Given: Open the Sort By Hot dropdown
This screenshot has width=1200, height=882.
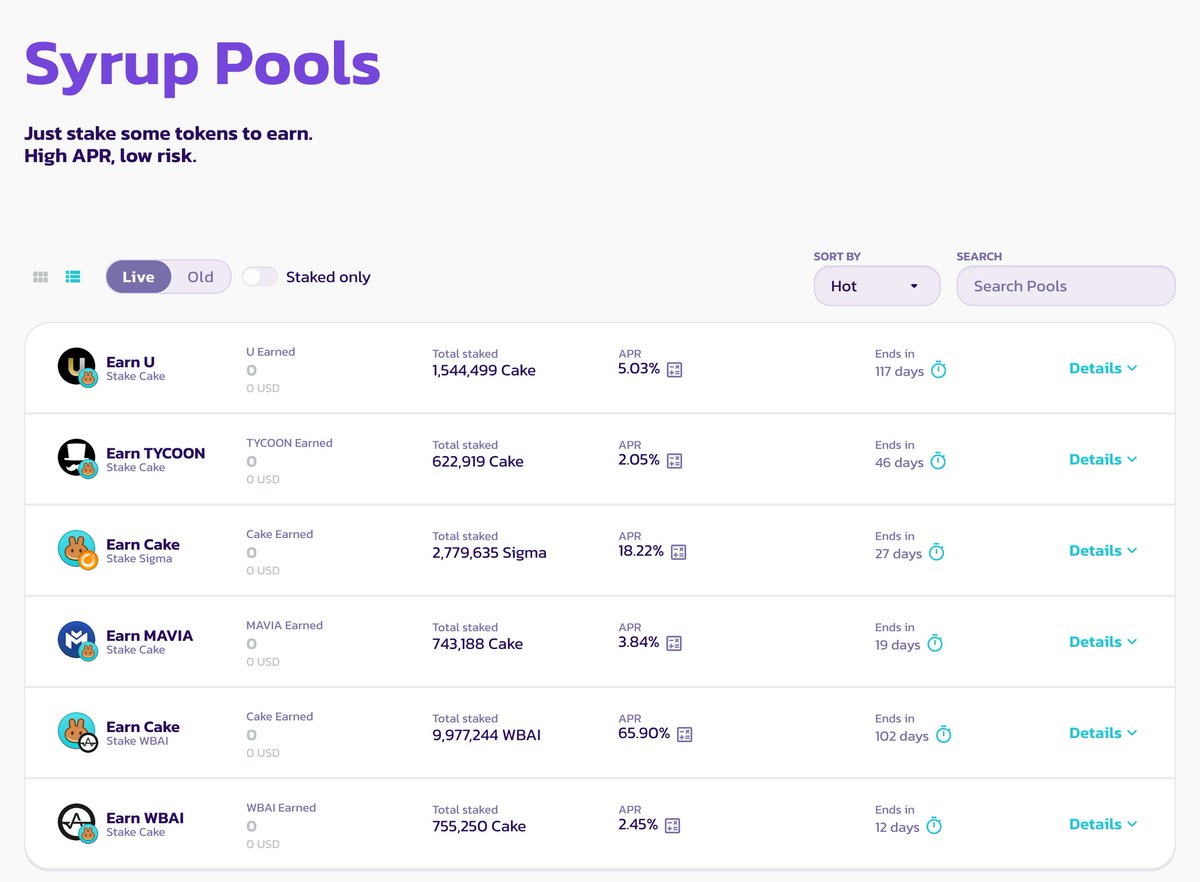Looking at the screenshot, I should [x=876, y=286].
